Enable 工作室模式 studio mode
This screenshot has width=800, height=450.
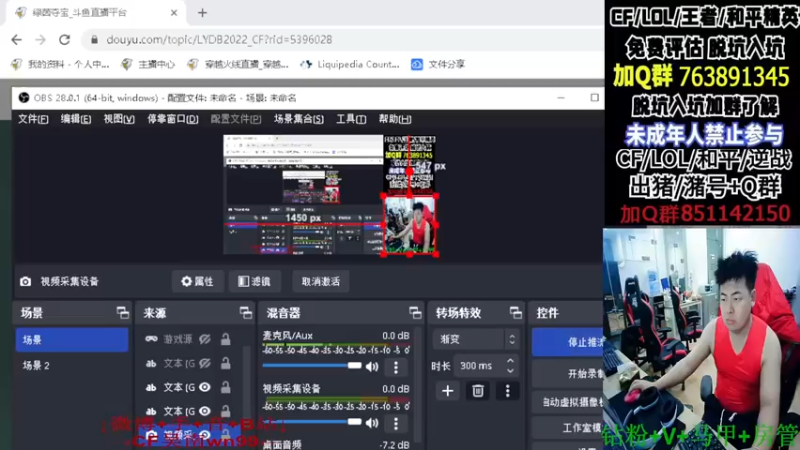[567, 428]
